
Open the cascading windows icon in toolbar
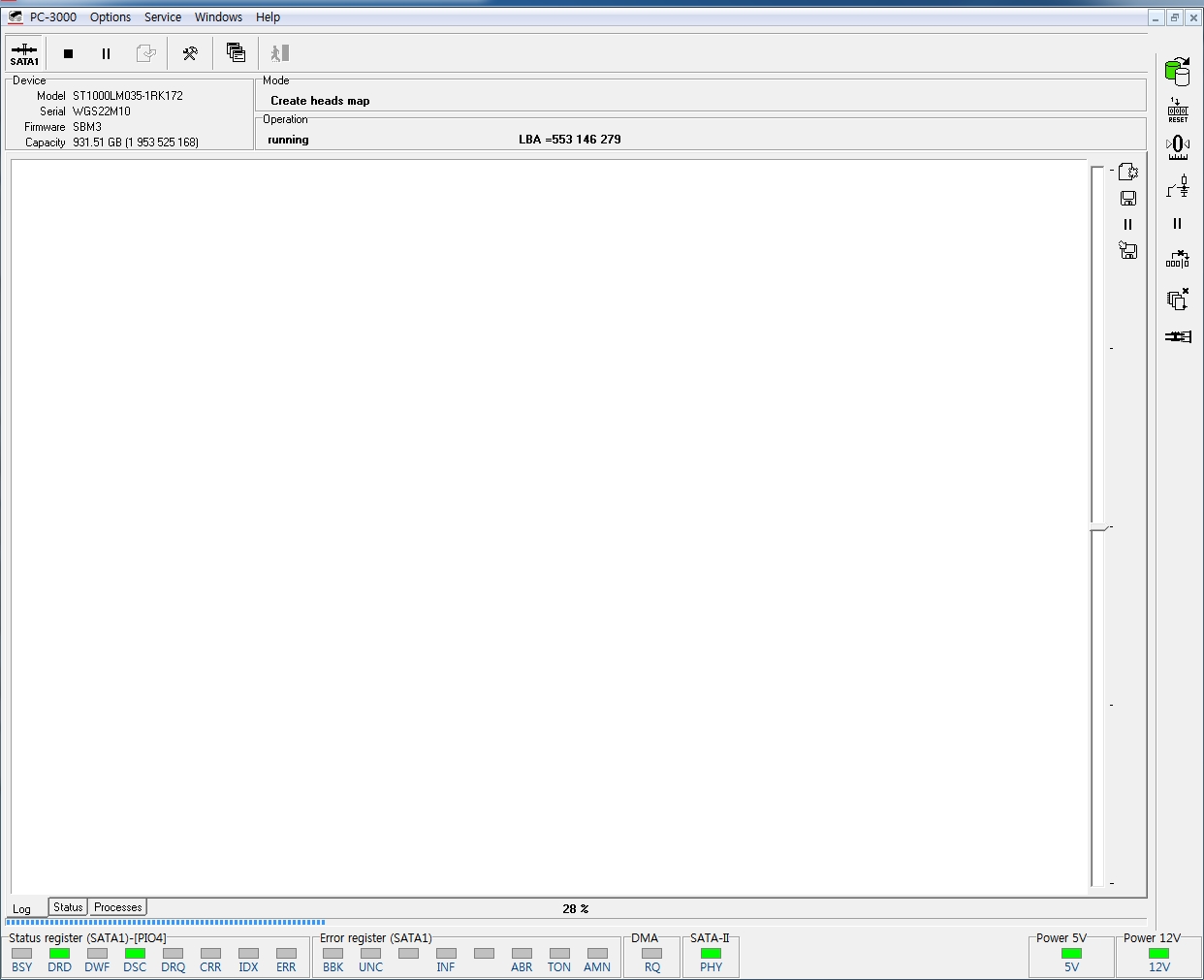point(236,53)
